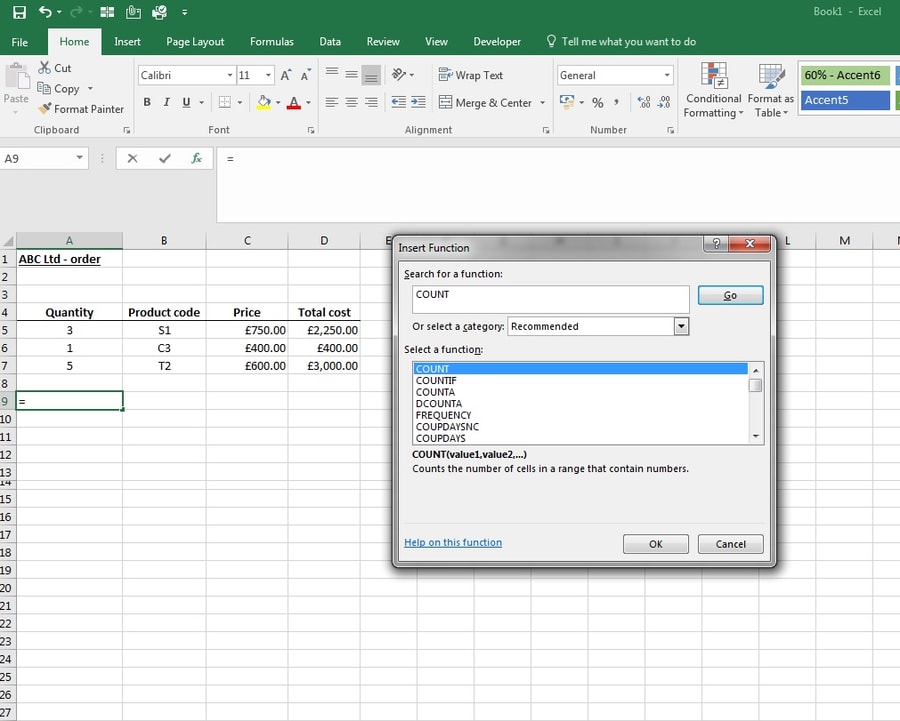Increase indent icon

click(x=418, y=102)
